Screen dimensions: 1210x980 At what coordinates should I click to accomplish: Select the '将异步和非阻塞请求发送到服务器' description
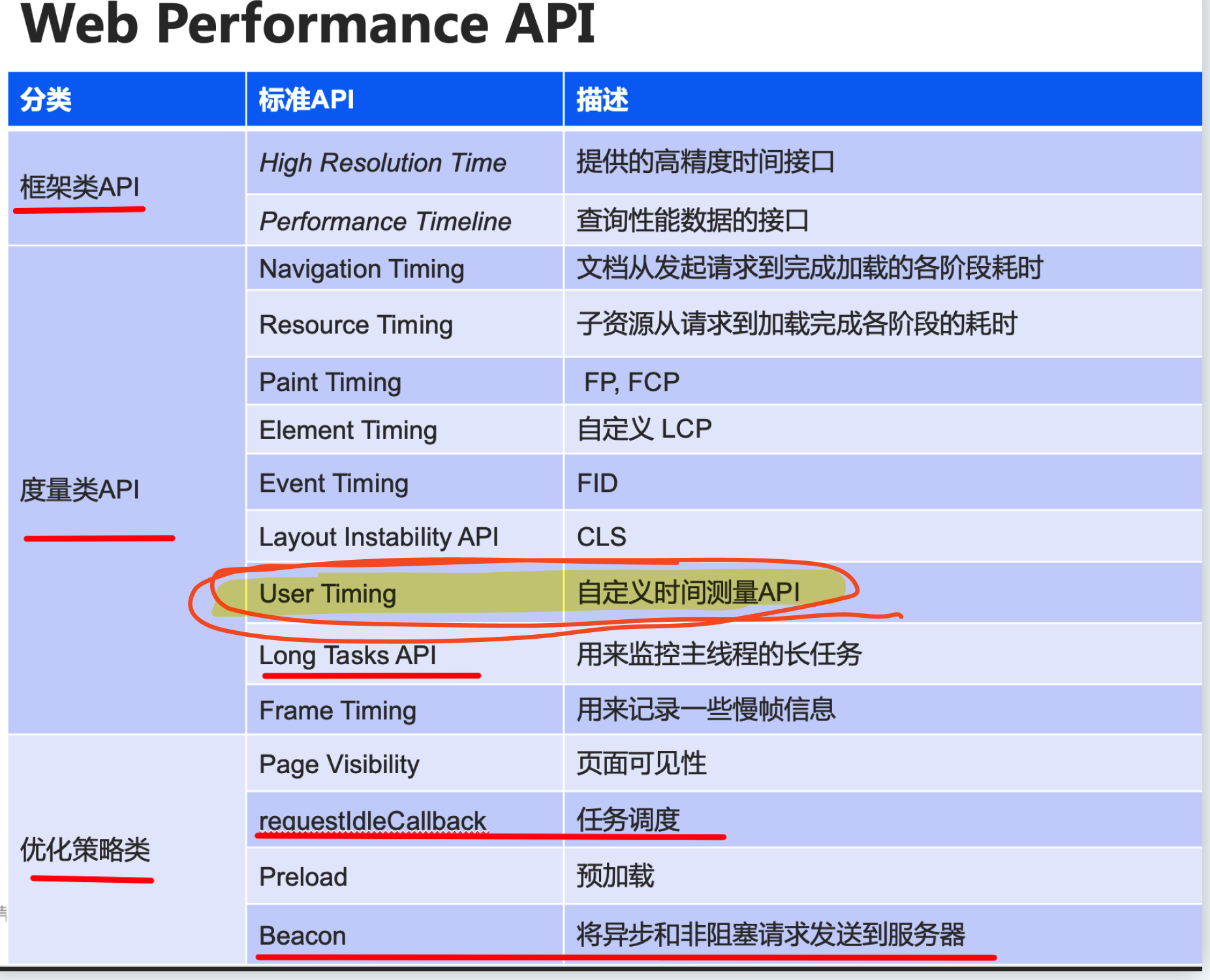pos(771,934)
